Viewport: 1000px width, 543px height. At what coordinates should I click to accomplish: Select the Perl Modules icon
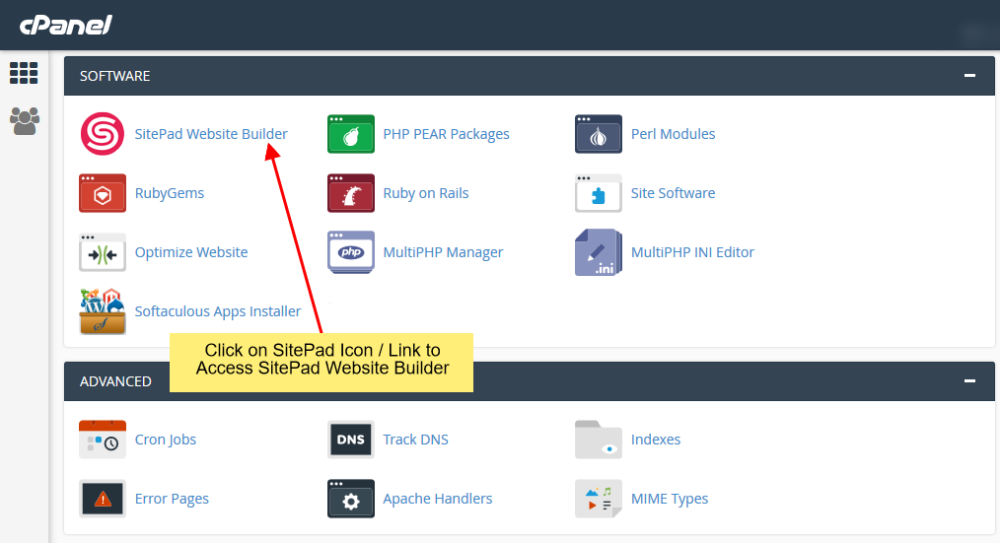(598, 134)
